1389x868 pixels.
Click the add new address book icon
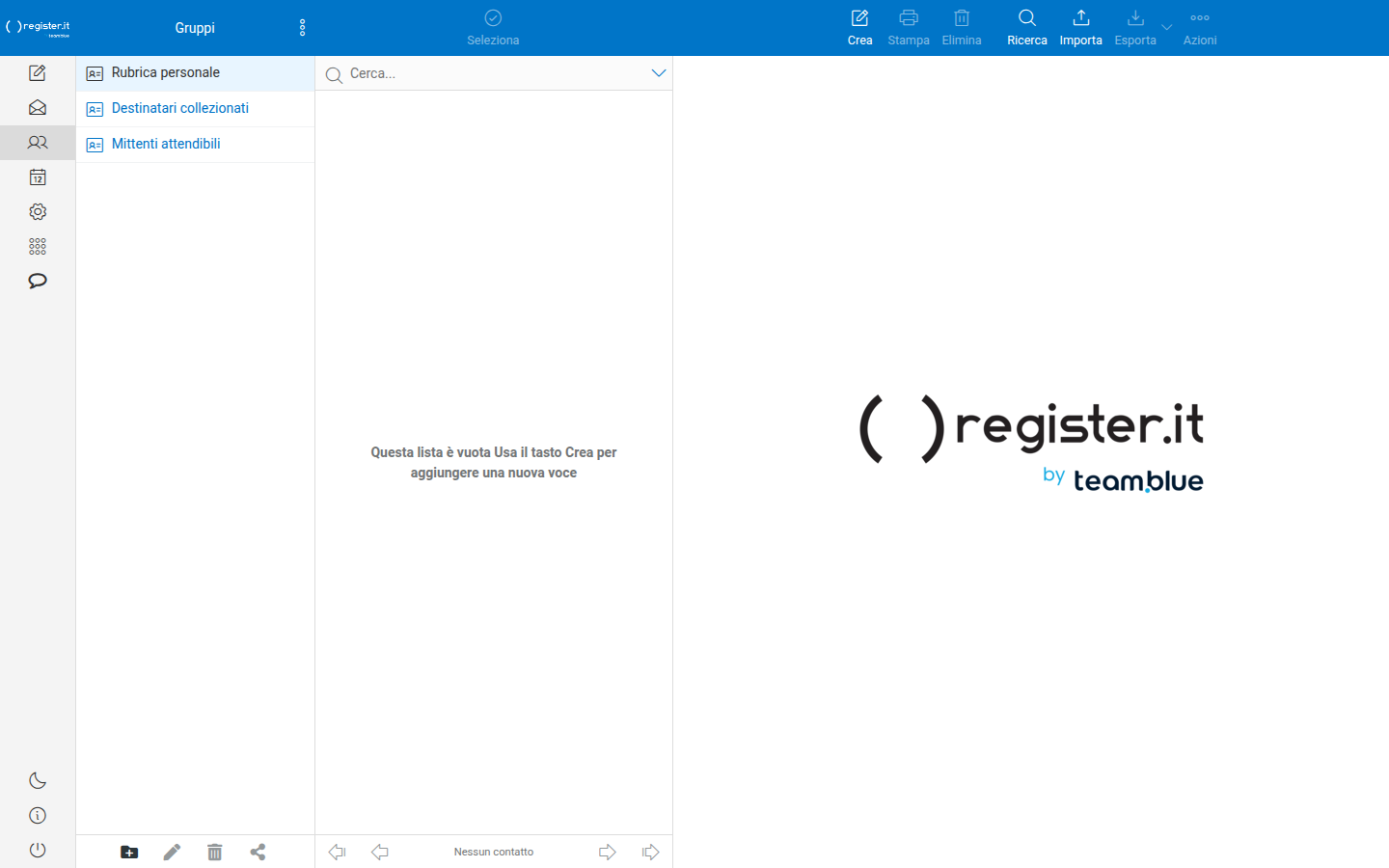(129, 852)
